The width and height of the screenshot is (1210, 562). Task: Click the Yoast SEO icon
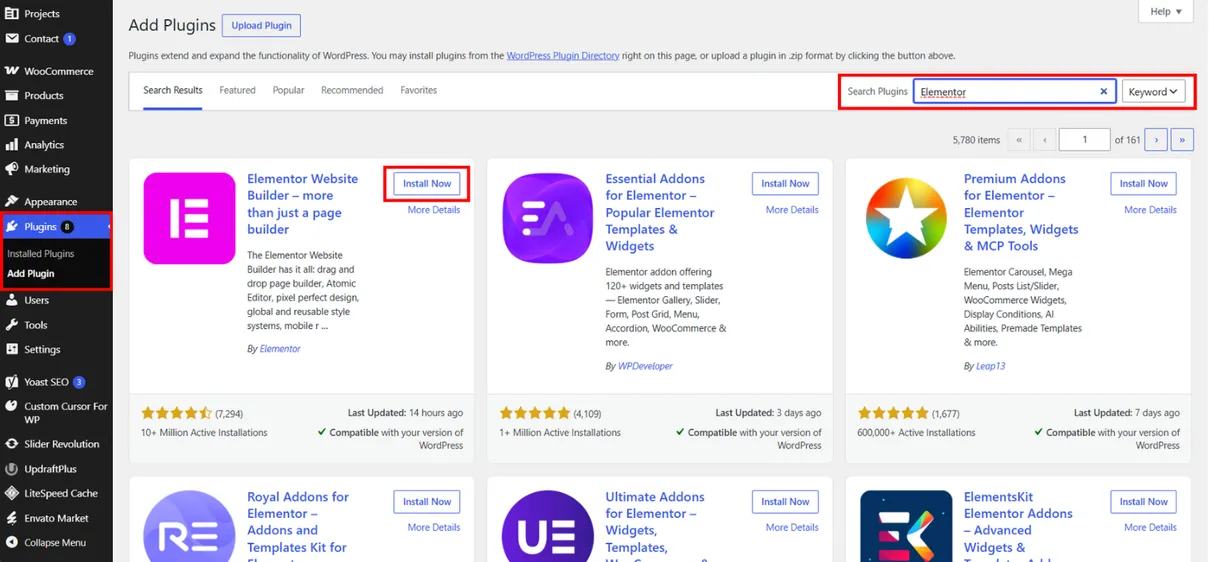12,382
